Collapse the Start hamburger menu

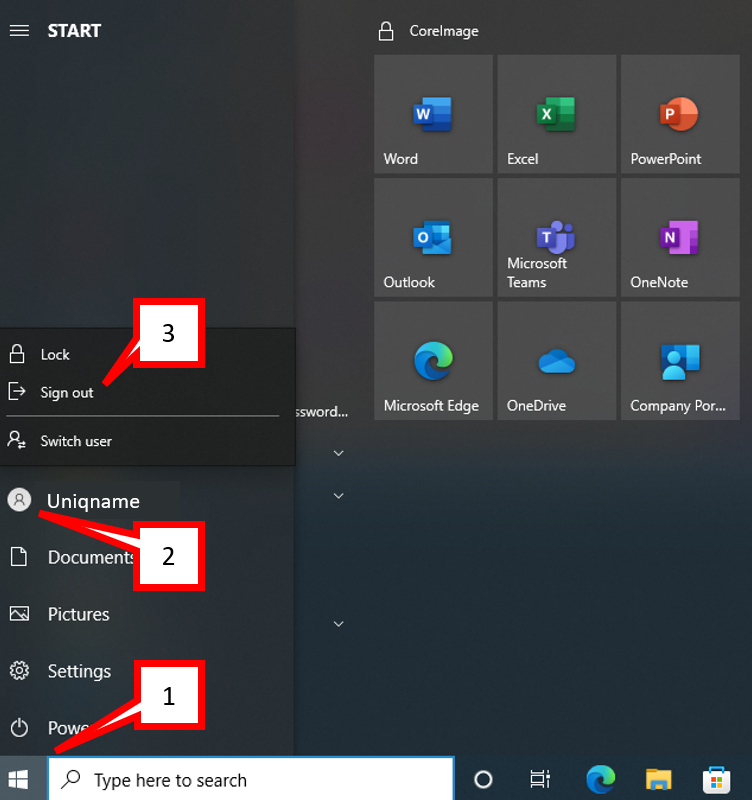19,31
